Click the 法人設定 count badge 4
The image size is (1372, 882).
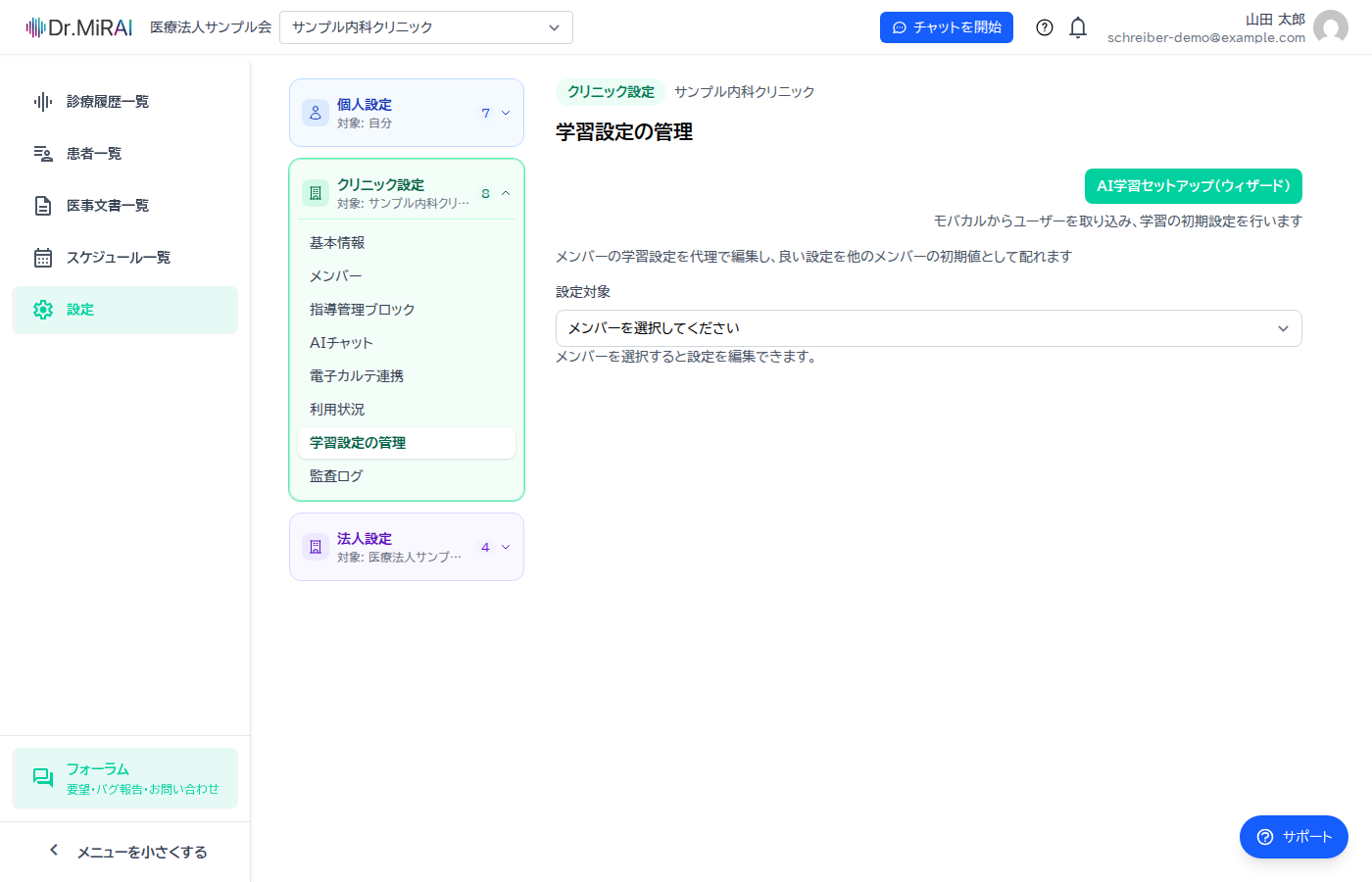point(486,547)
